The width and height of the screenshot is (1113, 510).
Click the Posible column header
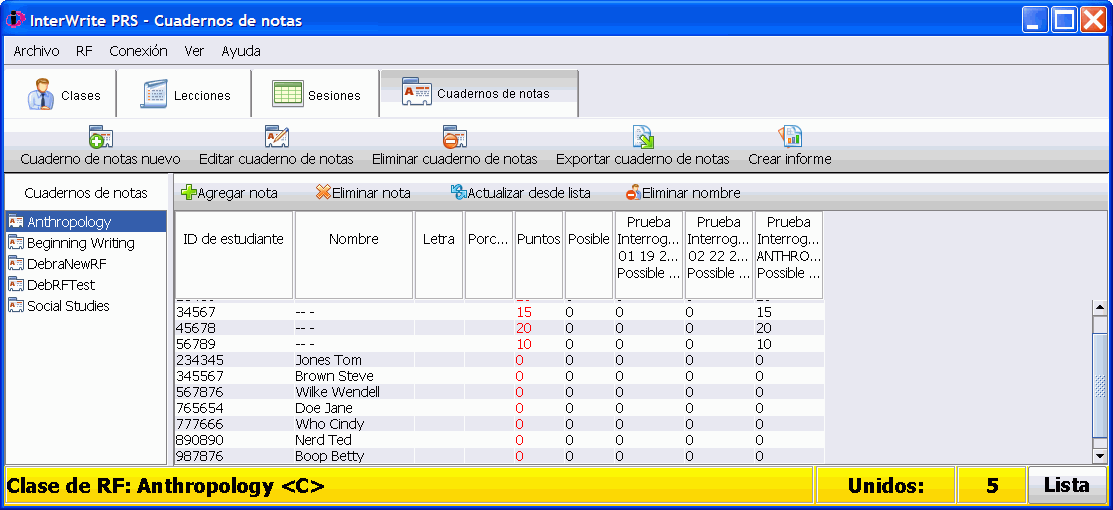[588, 255]
